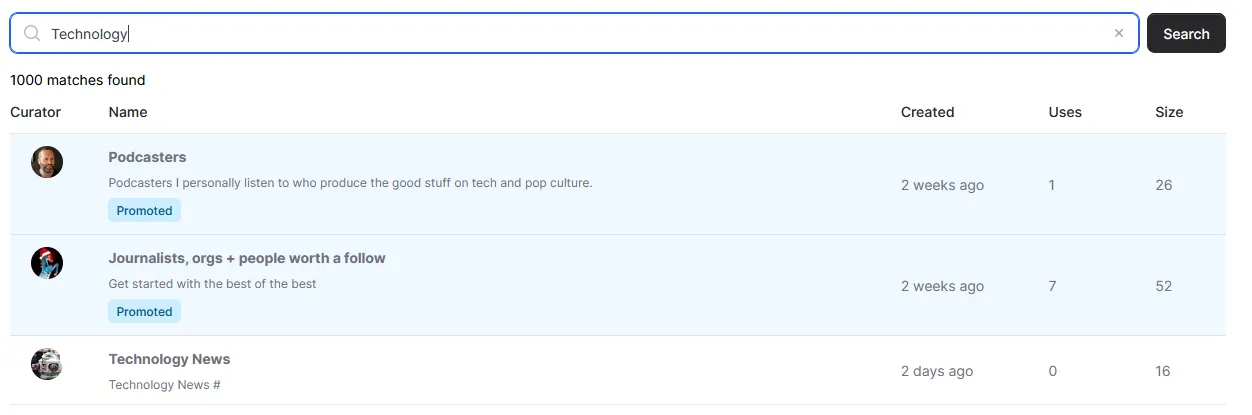
Task: View the Technology News curator avatar
Action: (x=47, y=364)
